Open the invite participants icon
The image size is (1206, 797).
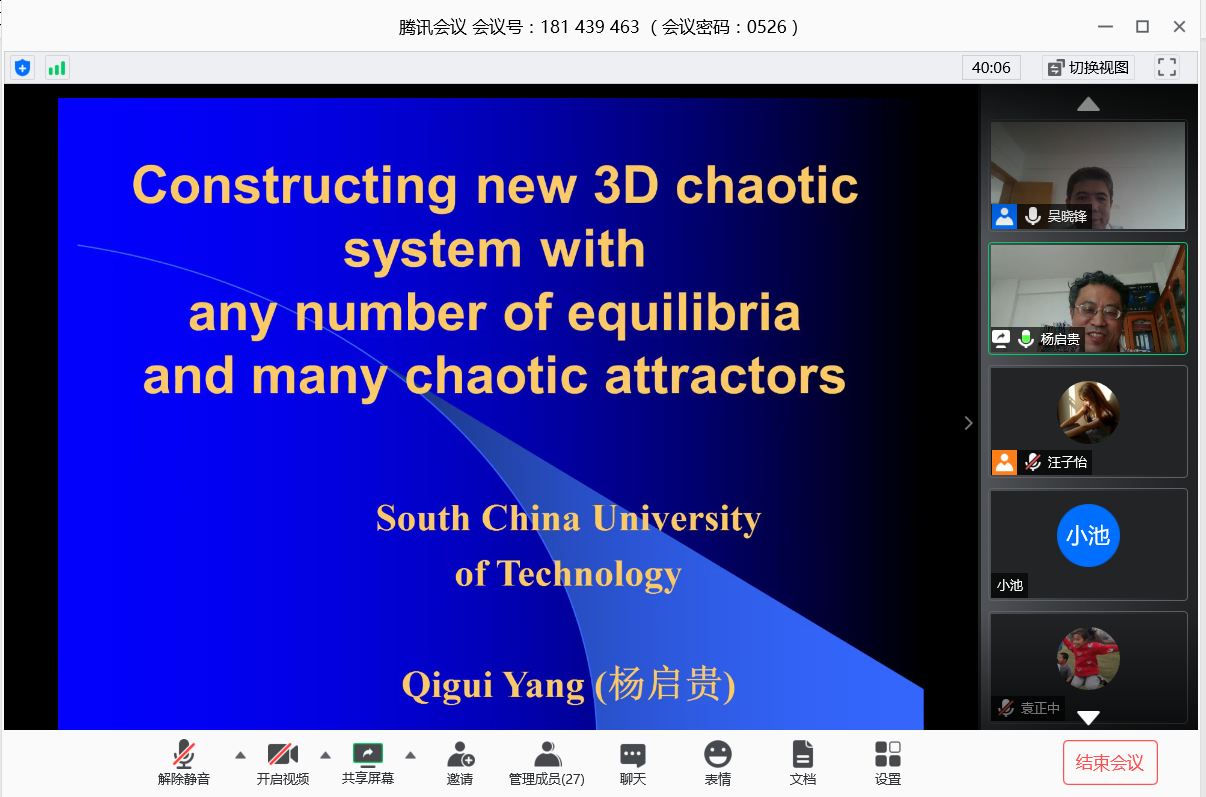pos(460,762)
